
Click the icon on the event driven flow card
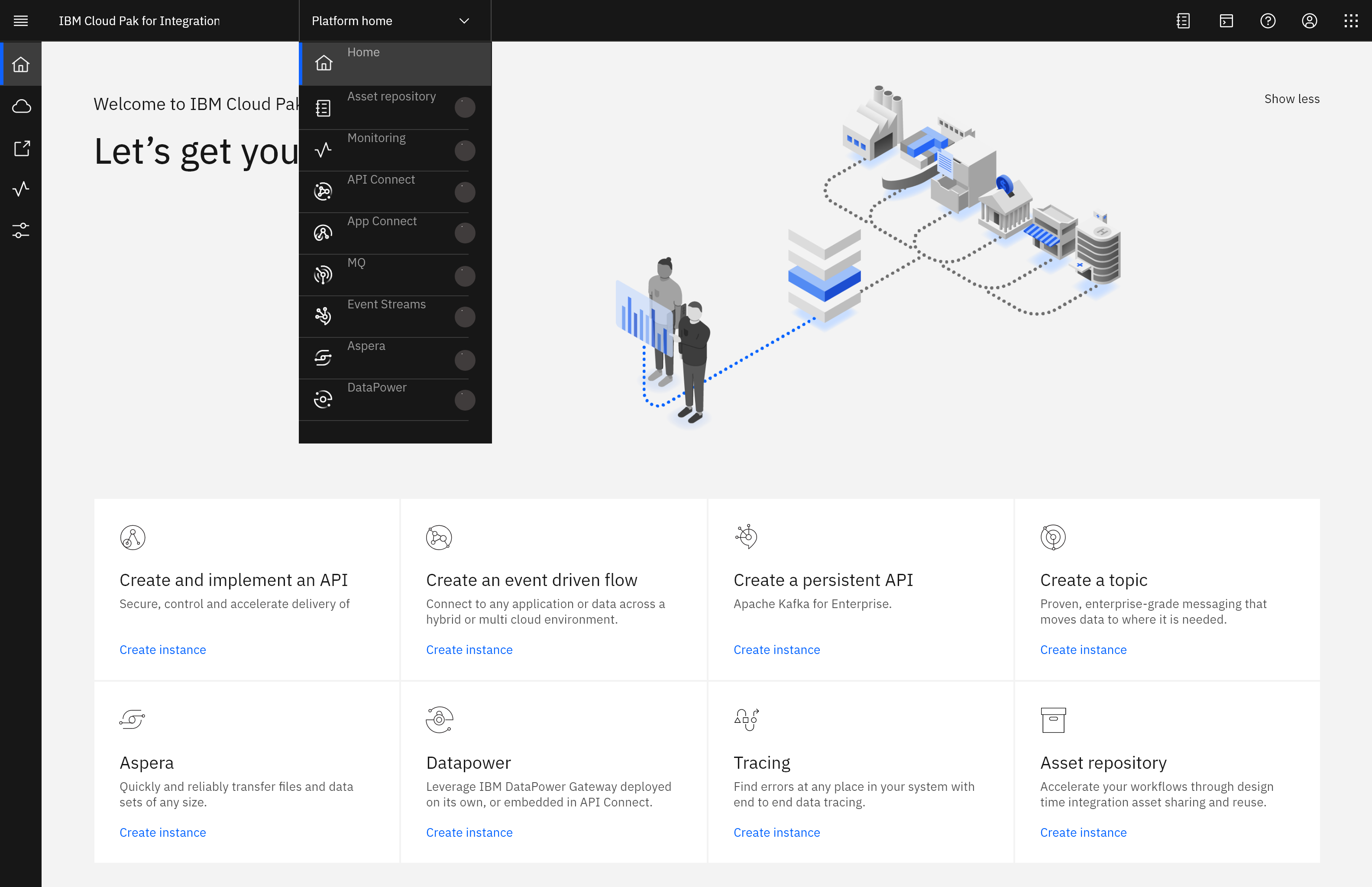439,537
